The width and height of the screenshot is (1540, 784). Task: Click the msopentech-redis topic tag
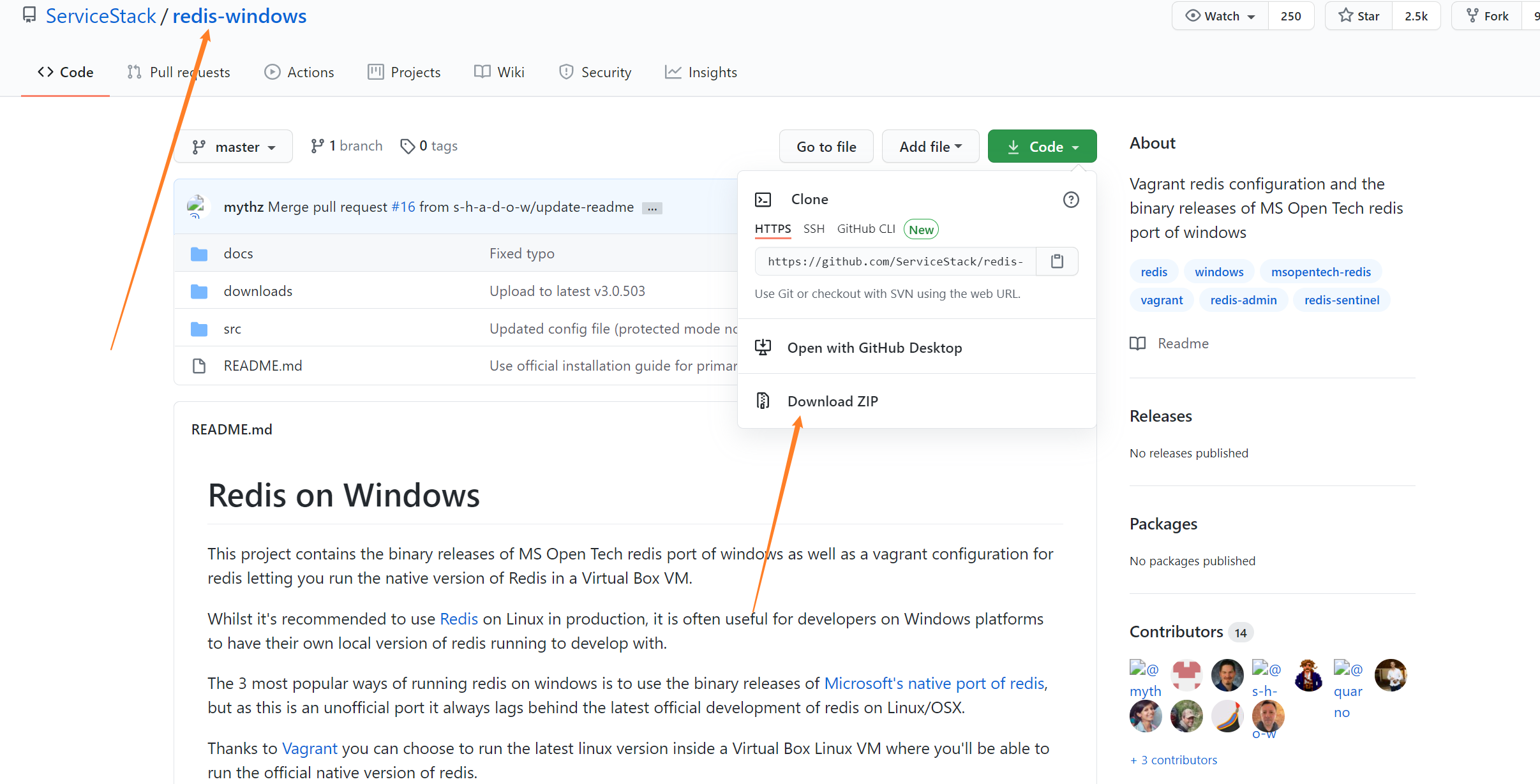(x=1320, y=272)
